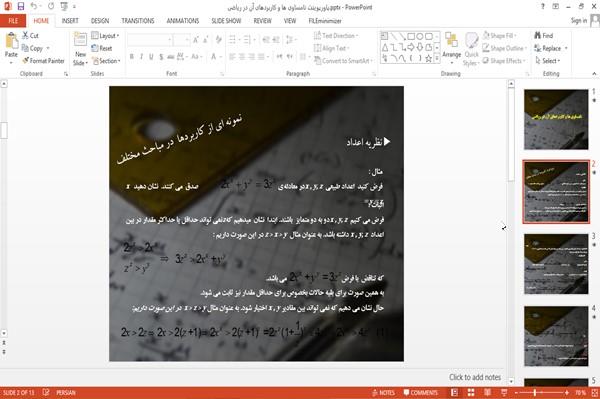Click the PERSIAN language indicator

(66, 392)
